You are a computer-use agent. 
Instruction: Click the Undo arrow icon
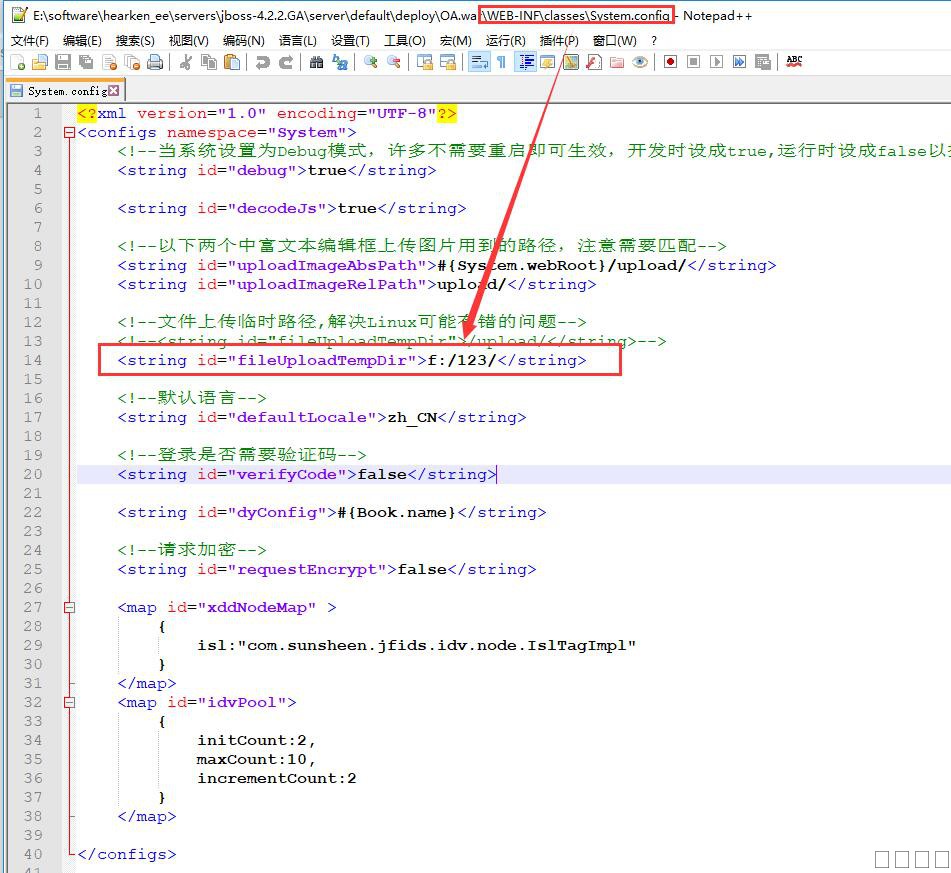262,62
